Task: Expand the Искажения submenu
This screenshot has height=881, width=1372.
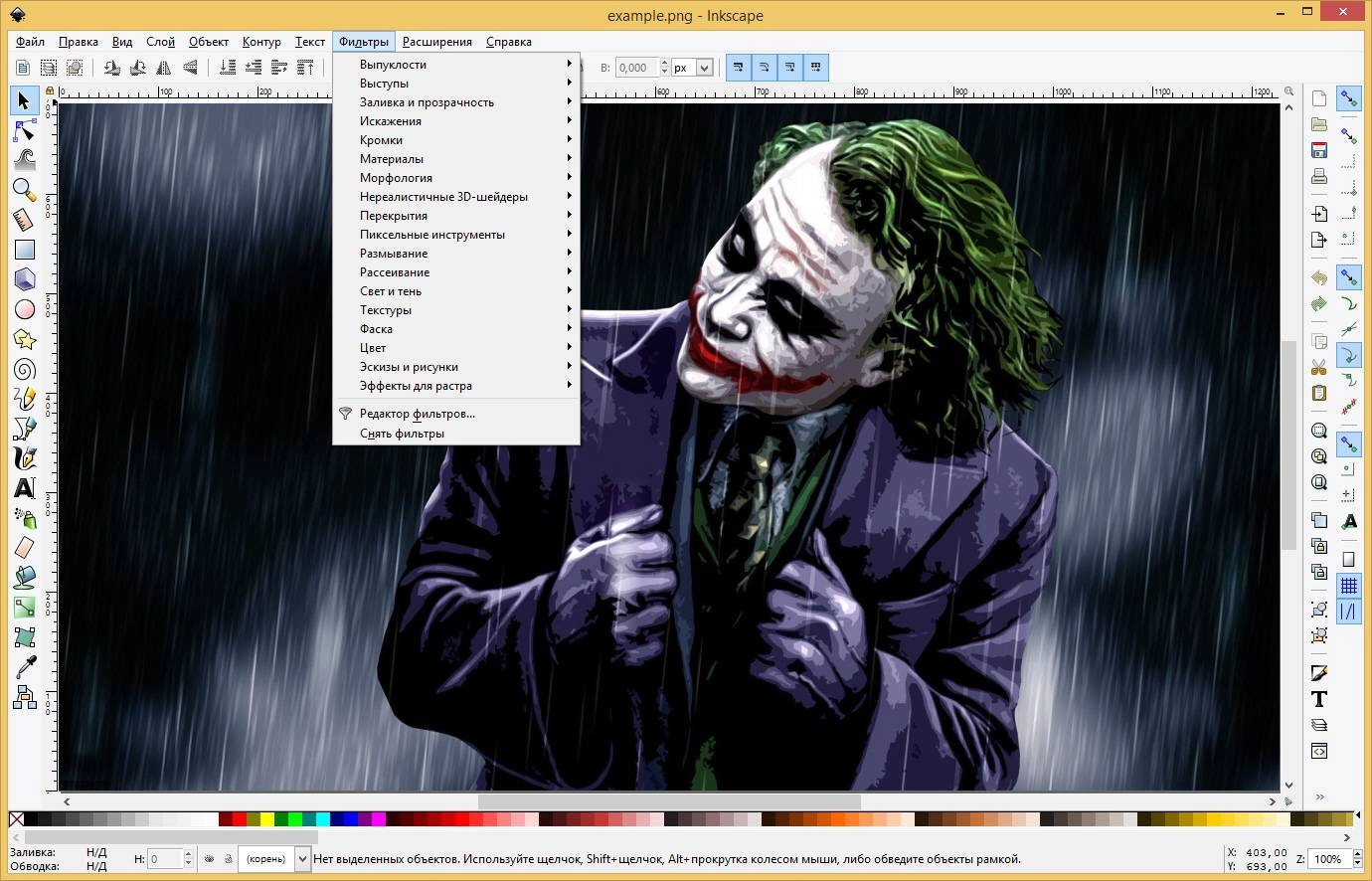Action: (x=456, y=121)
